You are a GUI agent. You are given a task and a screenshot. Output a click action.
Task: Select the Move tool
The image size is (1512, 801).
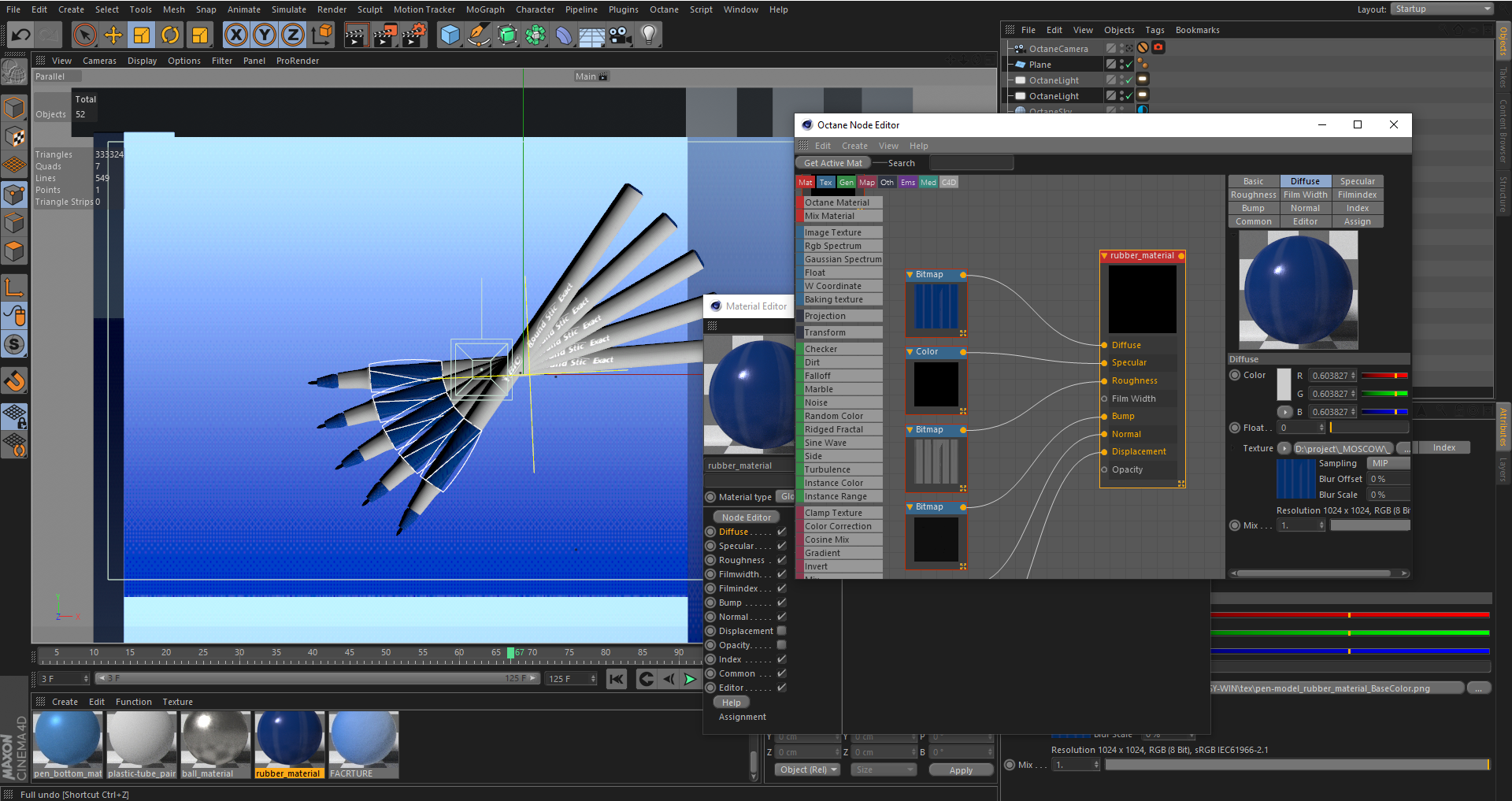click(113, 35)
